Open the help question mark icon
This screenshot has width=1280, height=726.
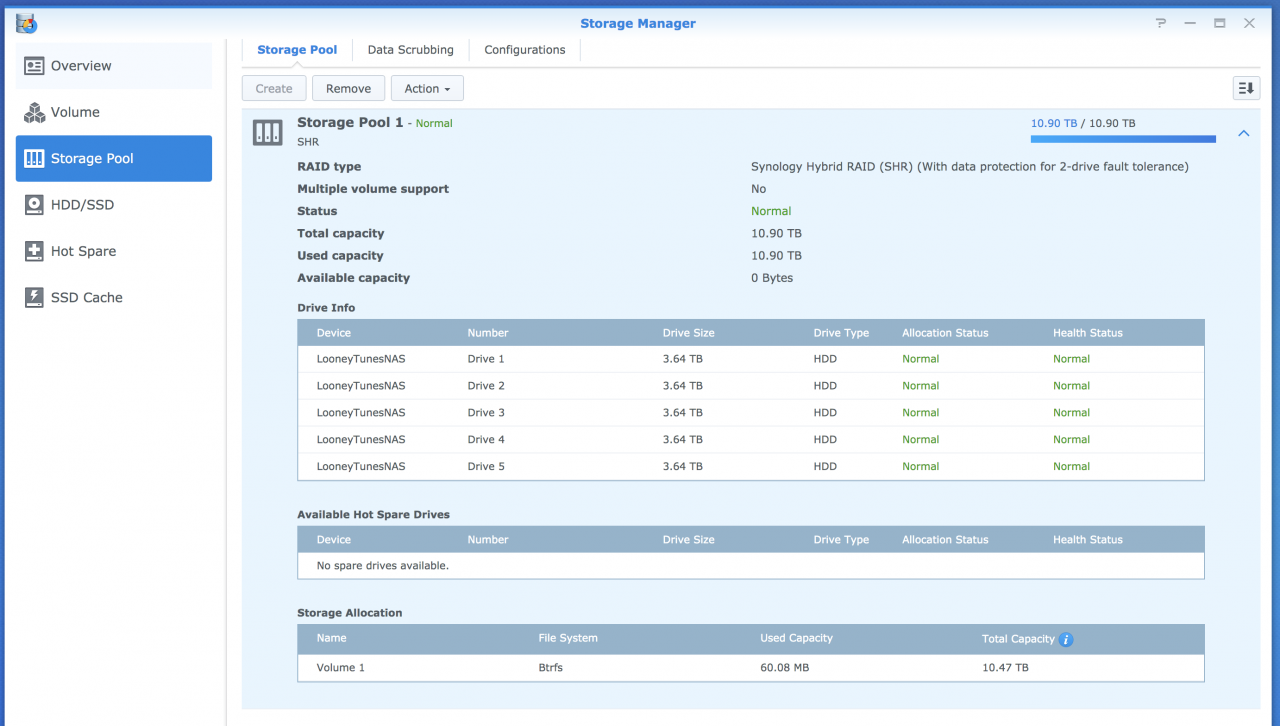[1161, 23]
